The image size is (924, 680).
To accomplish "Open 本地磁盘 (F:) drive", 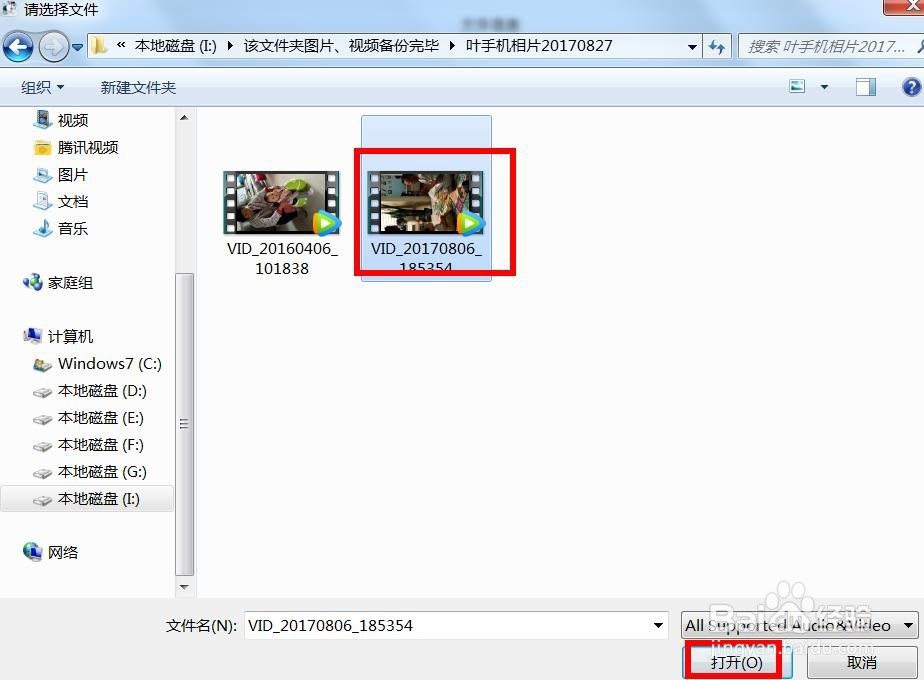I will pos(88,445).
